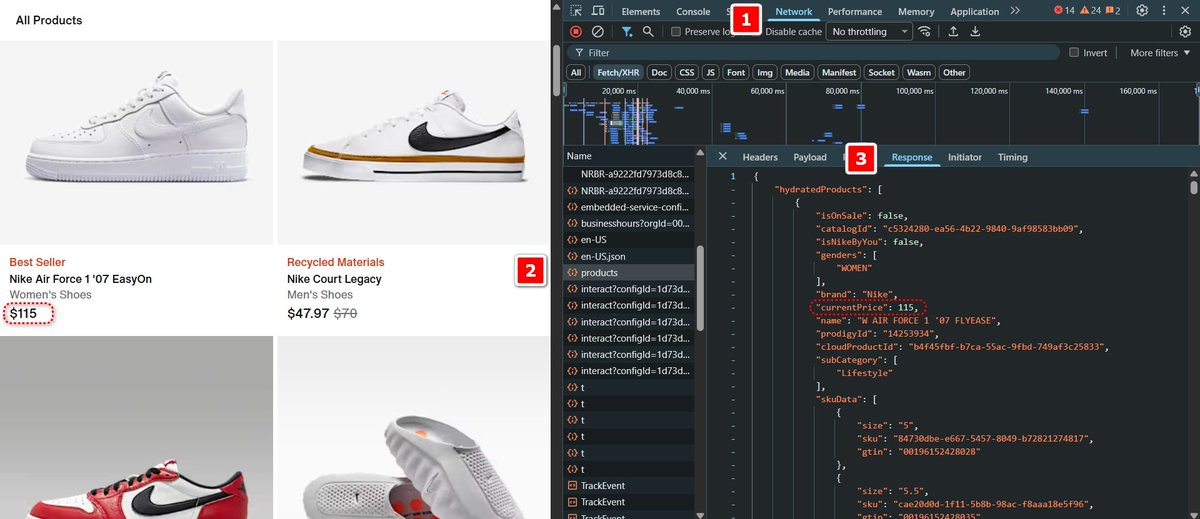Toggle the Font filter chip
The image size is (1200, 519).
736,72
